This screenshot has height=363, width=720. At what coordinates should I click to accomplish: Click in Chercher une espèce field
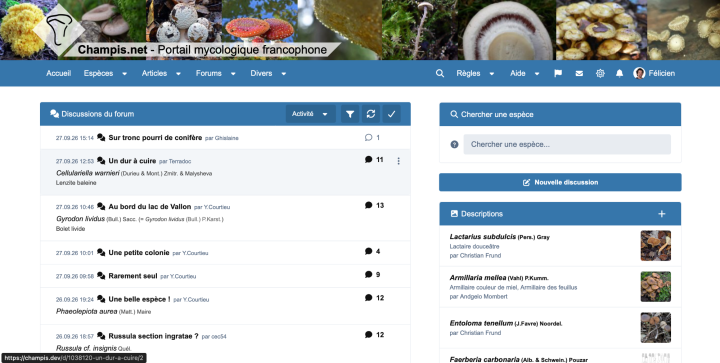[x=567, y=145]
